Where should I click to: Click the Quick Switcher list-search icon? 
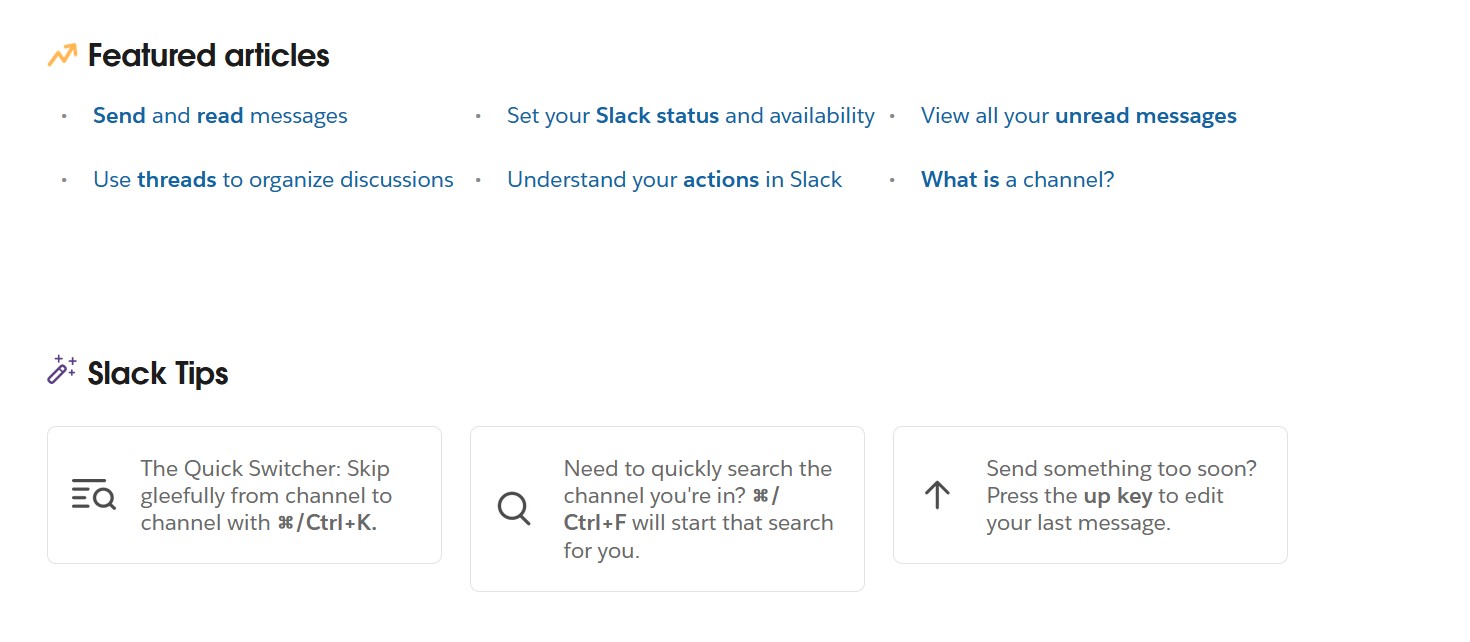coord(94,494)
